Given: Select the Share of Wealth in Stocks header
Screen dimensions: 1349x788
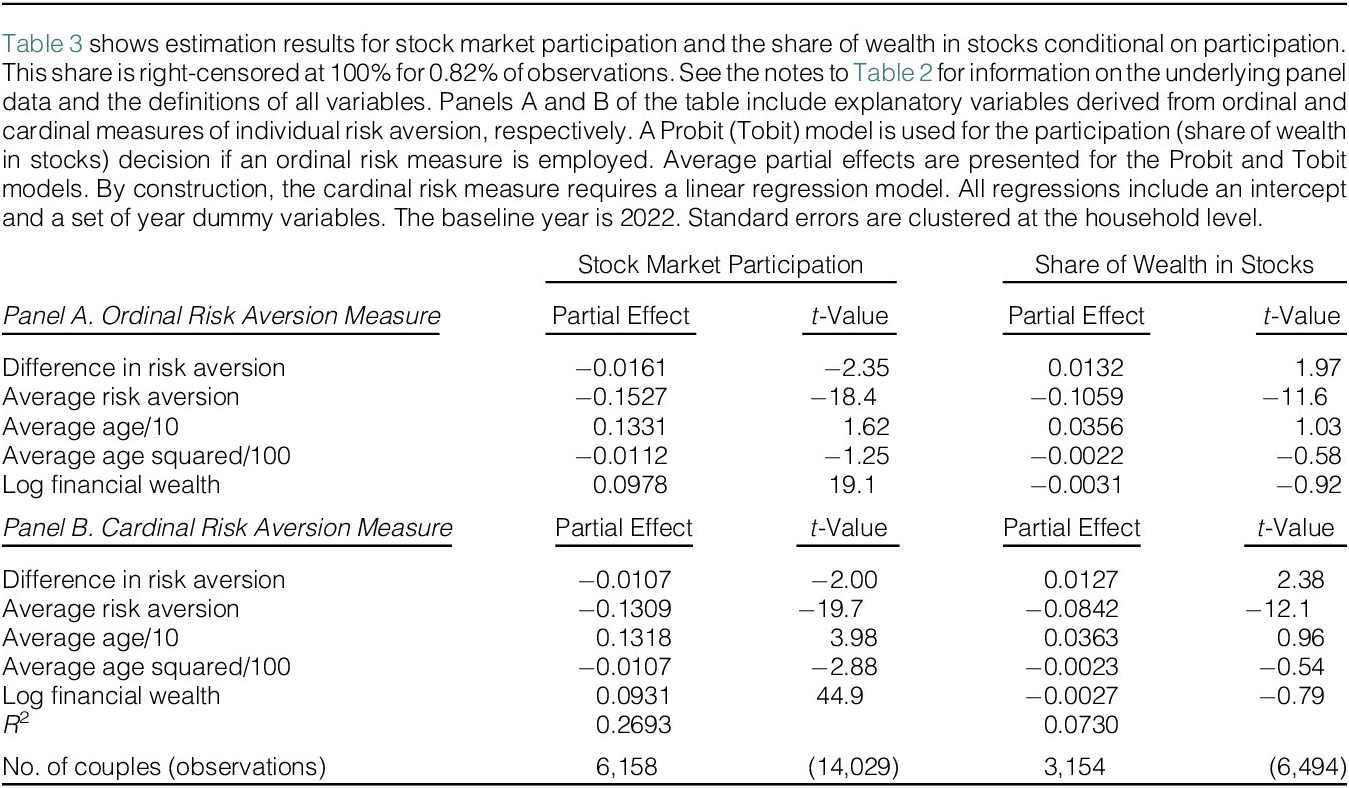Looking at the screenshot, I should click(x=1174, y=265).
